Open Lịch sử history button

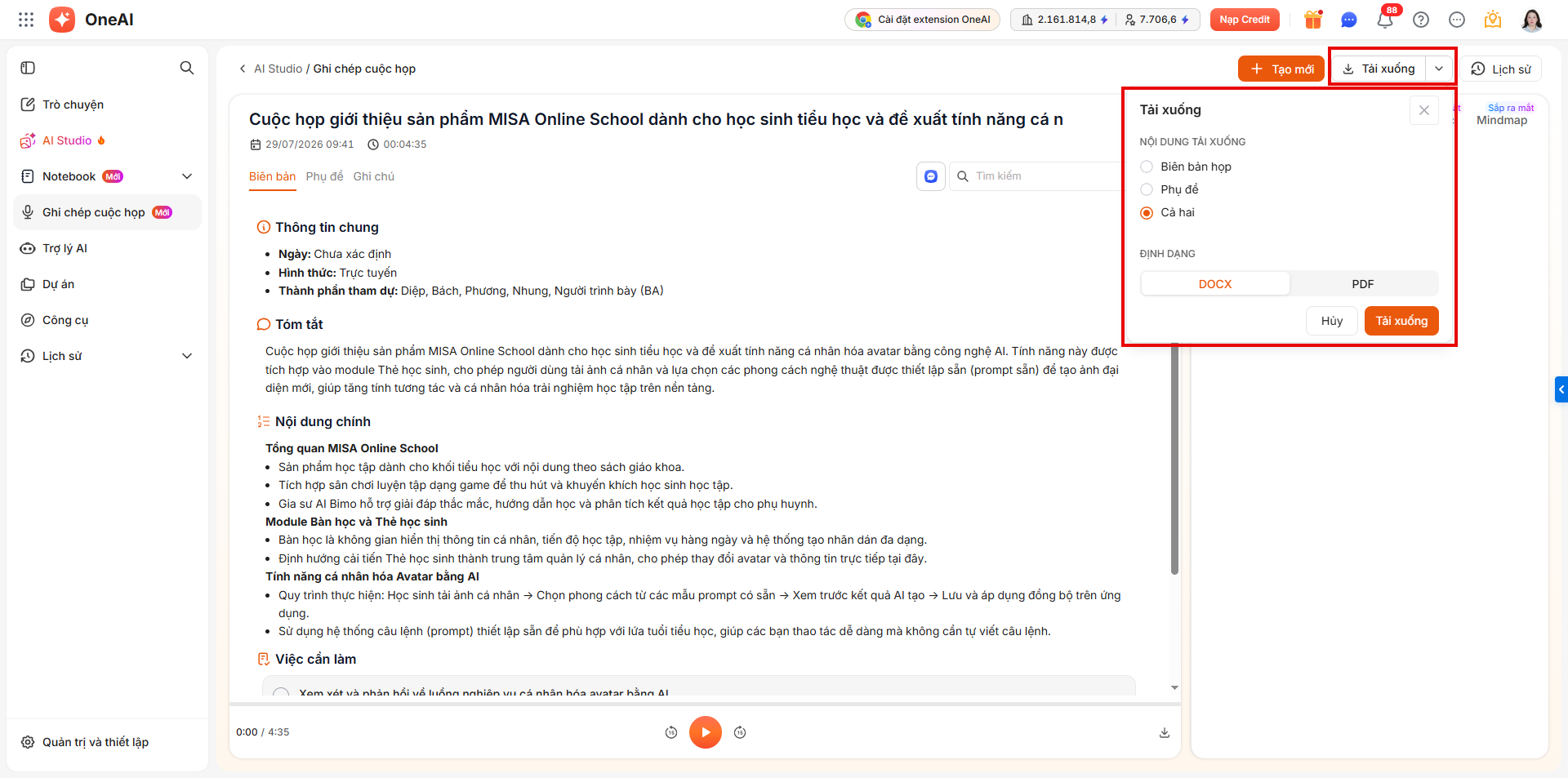(1501, 69)
